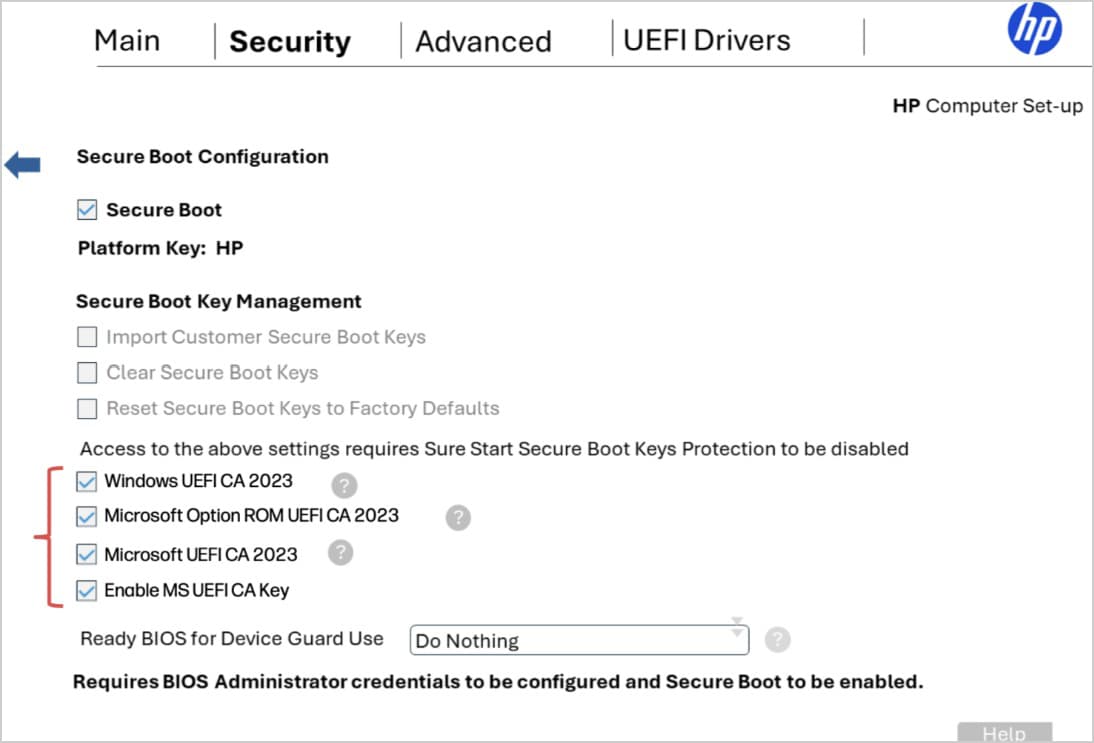Click the Sure Start Keys Protection notice text
This screenshot has height=743, width=1094.
[x=494, y=449]
